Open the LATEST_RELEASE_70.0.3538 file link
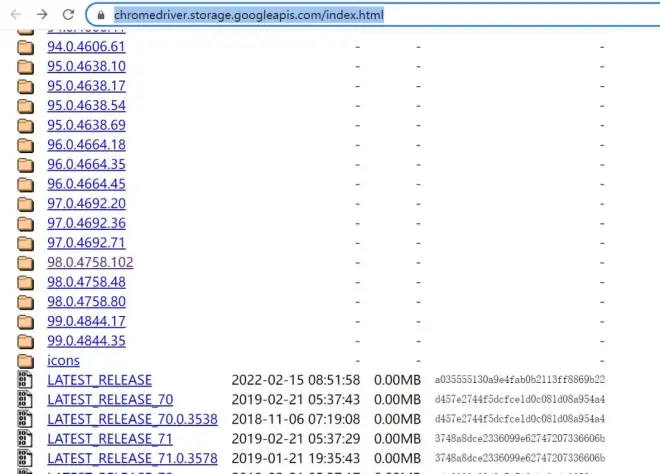 (132, 419)
